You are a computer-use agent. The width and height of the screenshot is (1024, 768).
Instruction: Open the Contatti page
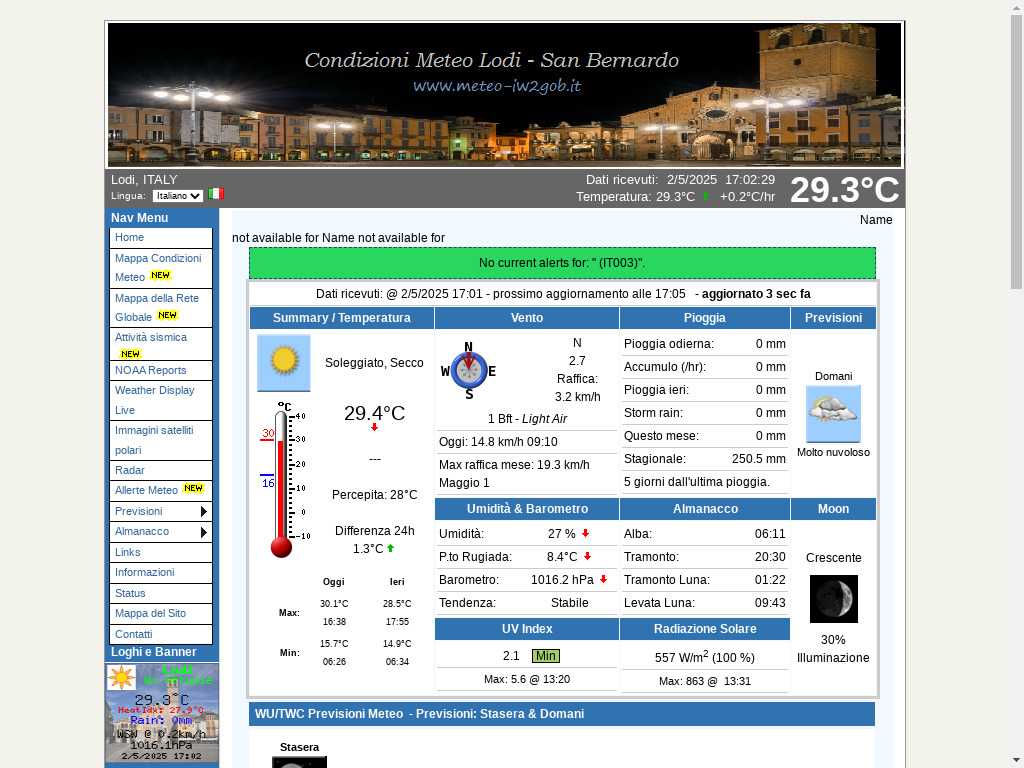tap(161, 634)
